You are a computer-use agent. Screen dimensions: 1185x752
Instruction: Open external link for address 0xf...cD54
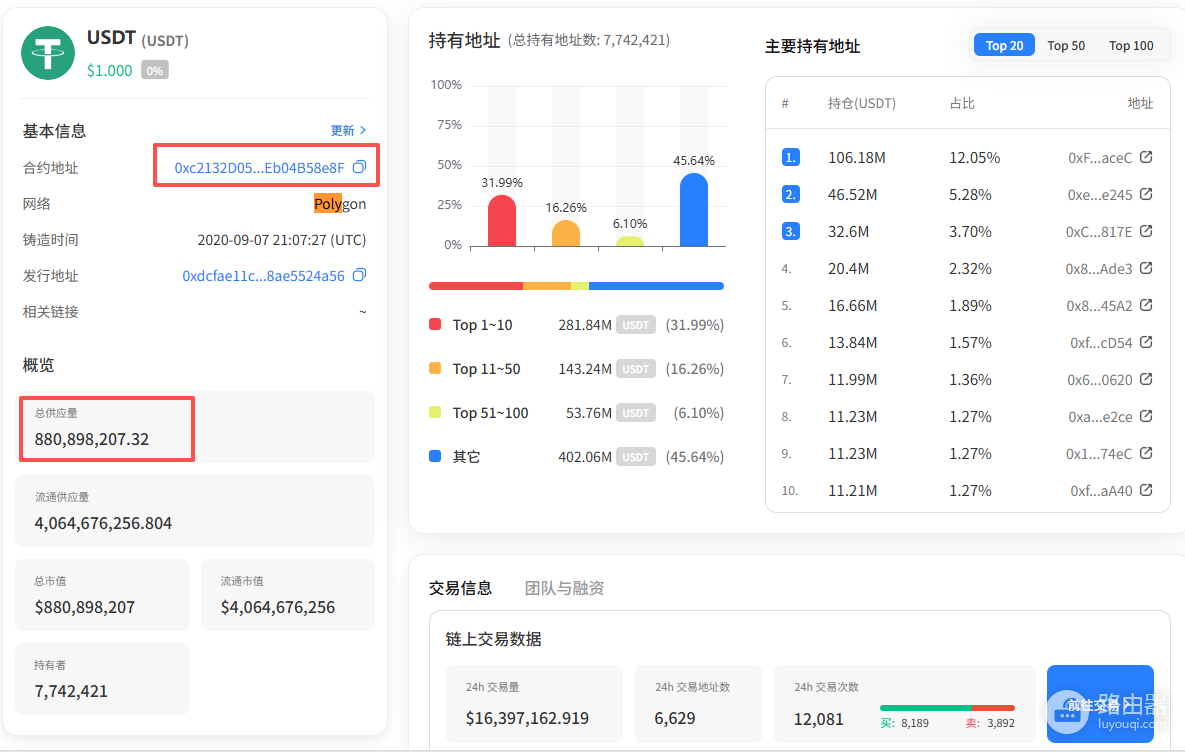[1146, 342]
